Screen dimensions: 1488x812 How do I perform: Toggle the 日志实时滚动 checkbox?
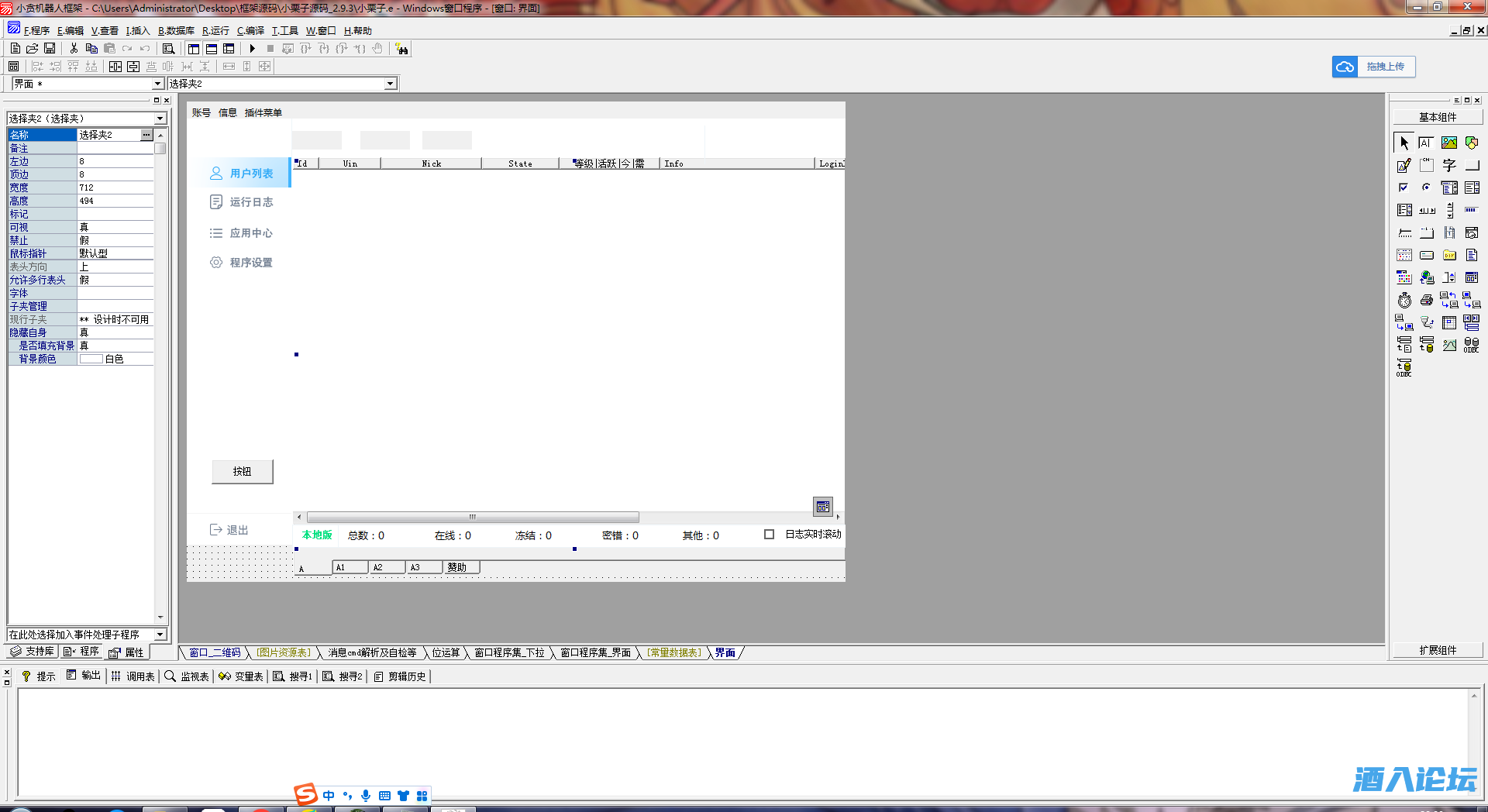(769, 535)
